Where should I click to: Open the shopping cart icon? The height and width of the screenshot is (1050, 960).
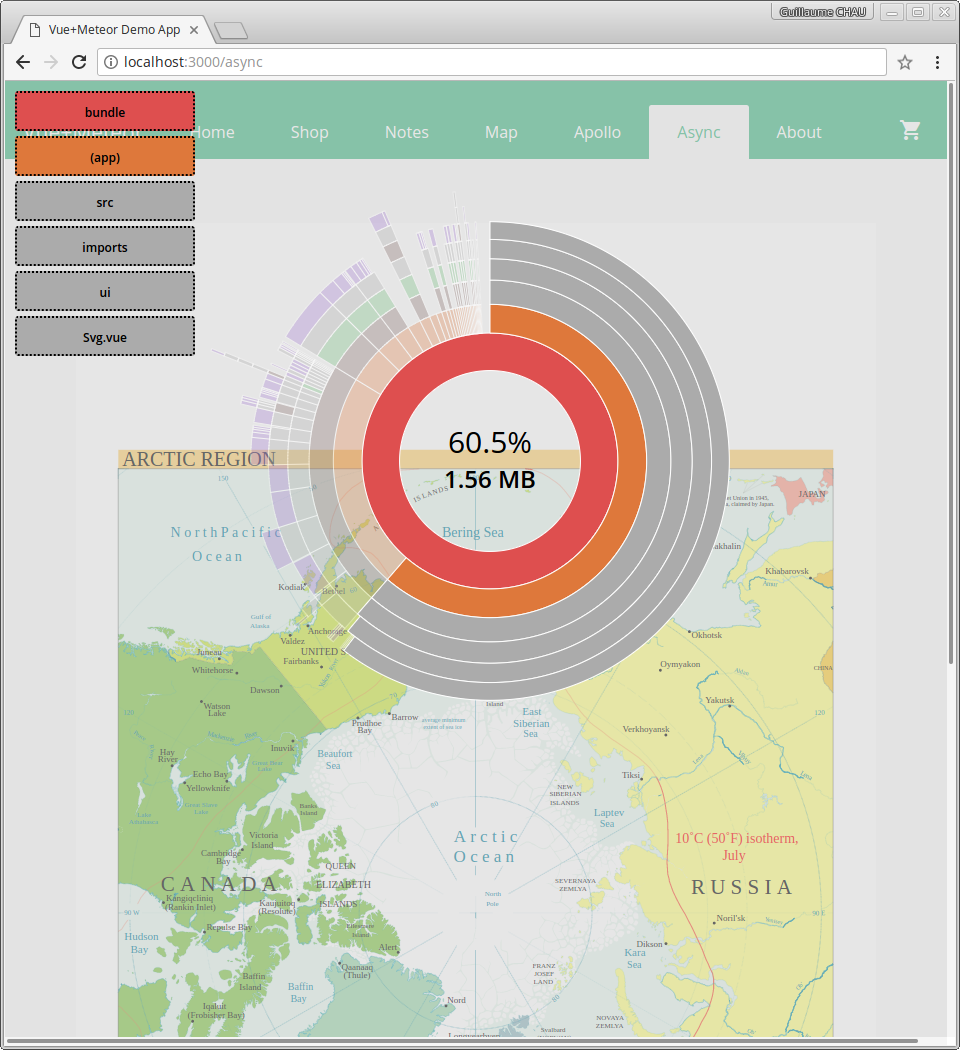pyautogui.click(x=910, y=130)
